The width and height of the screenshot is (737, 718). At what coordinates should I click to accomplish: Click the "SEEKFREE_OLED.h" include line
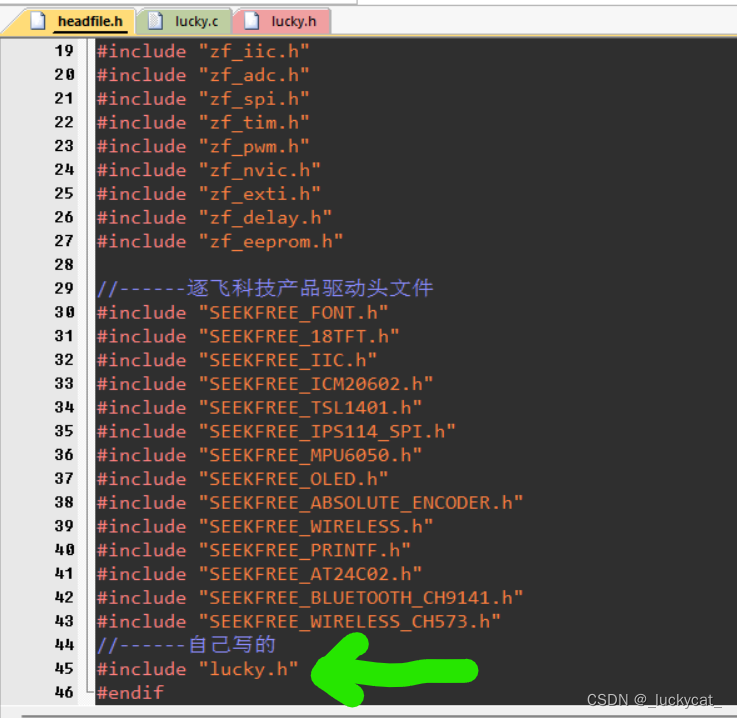coord(242,479)
